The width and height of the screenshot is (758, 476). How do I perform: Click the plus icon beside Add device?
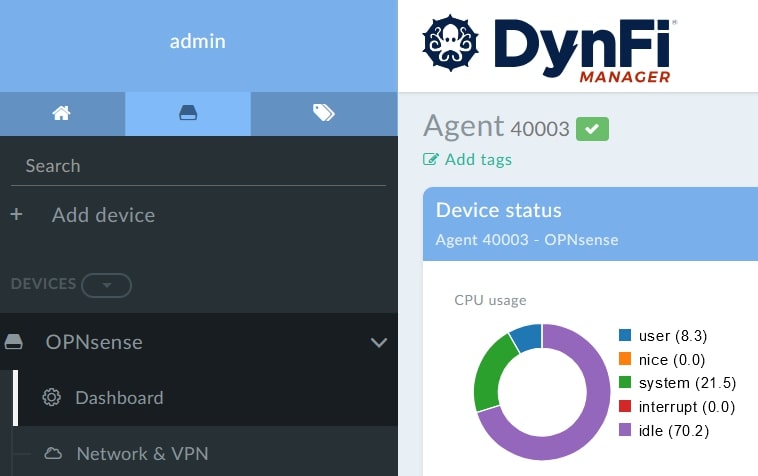(16, 214)
